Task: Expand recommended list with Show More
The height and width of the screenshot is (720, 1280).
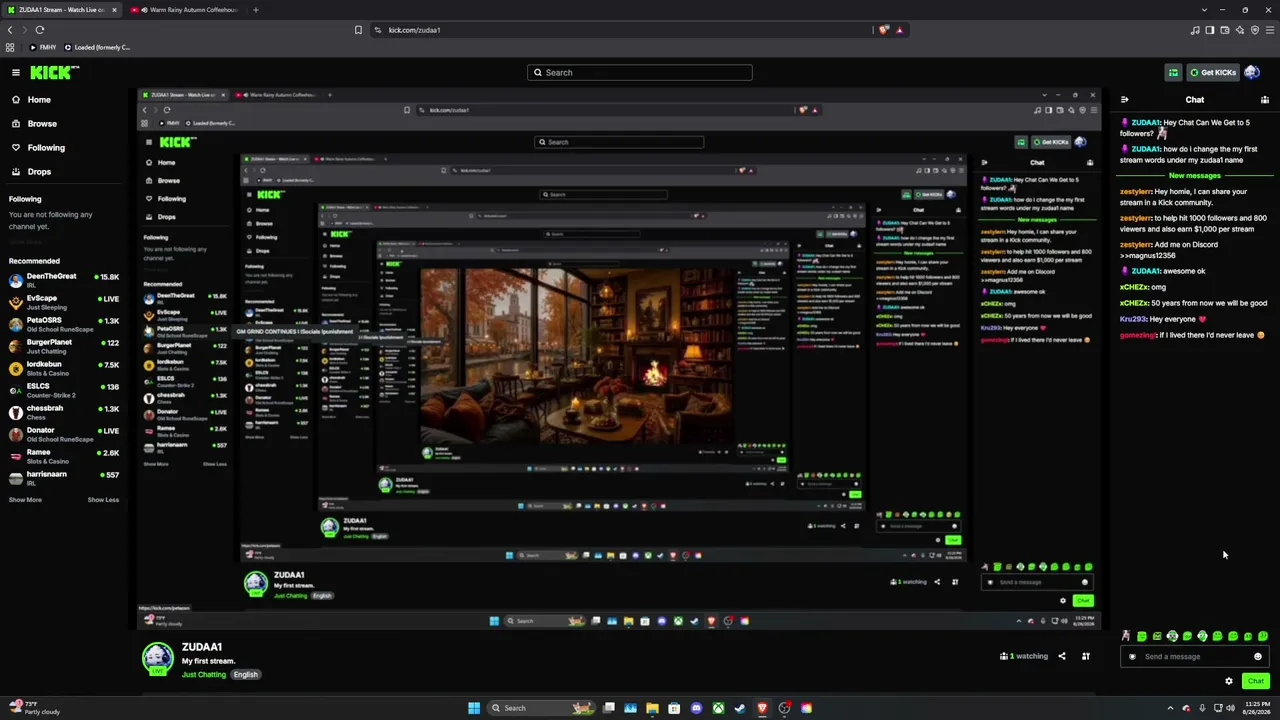Action: (x=25, y=500)
